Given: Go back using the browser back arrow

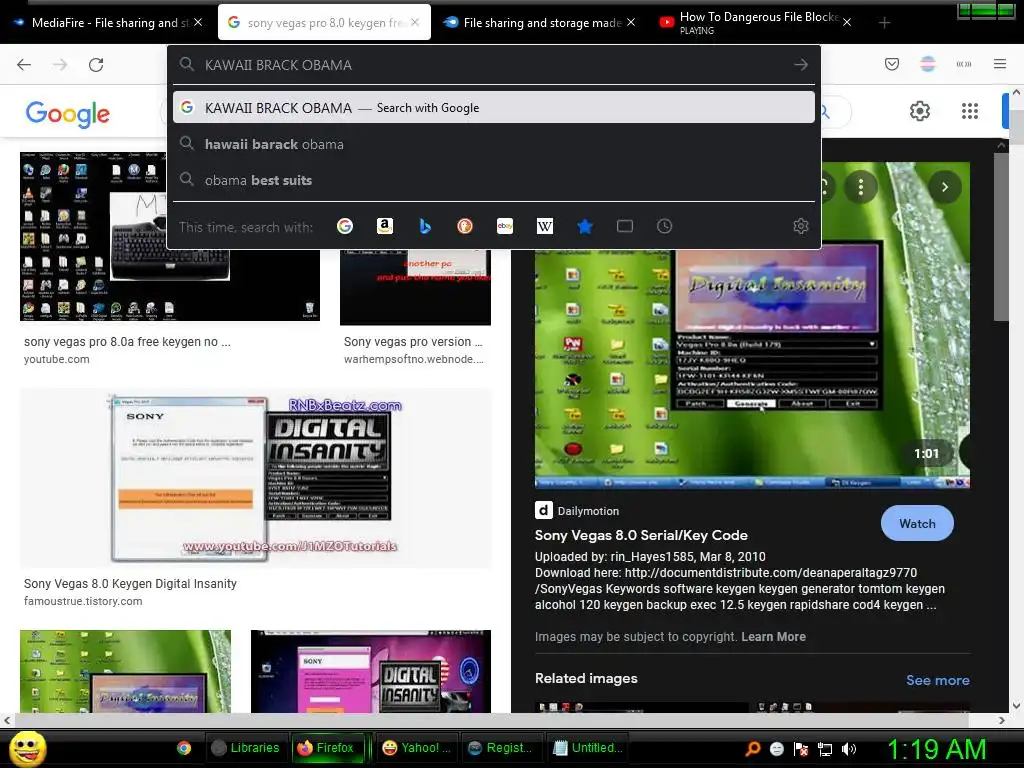Looking at the screenshot, I should [x=24, y=65].
